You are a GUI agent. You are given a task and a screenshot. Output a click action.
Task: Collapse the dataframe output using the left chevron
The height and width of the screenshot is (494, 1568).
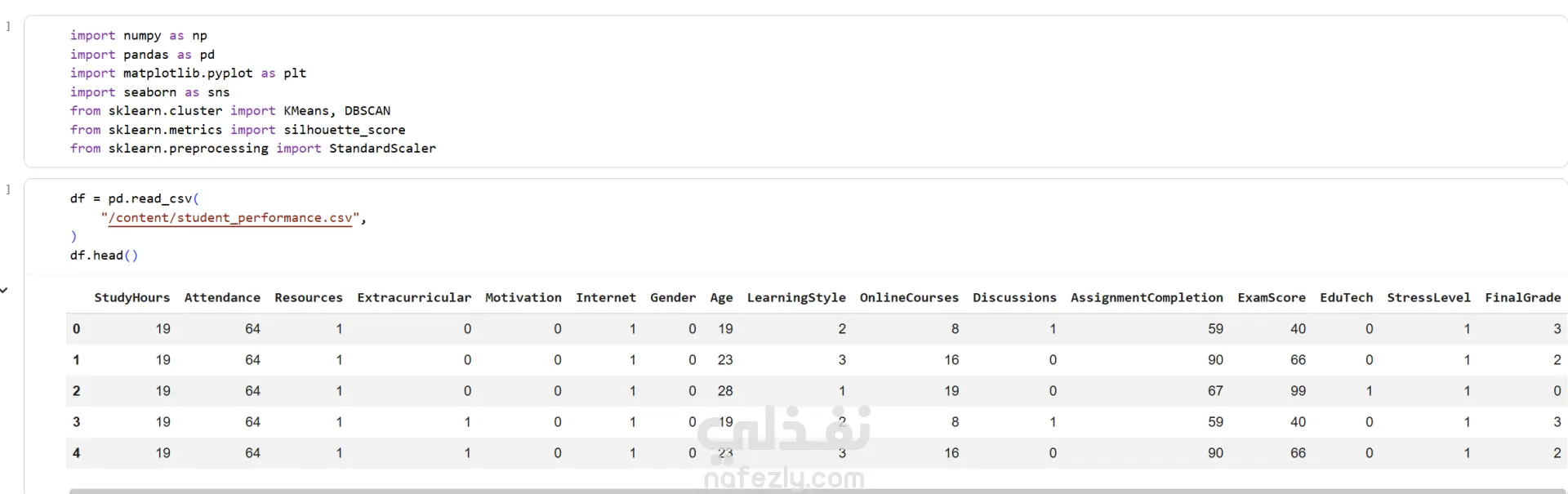coord(4,290)
